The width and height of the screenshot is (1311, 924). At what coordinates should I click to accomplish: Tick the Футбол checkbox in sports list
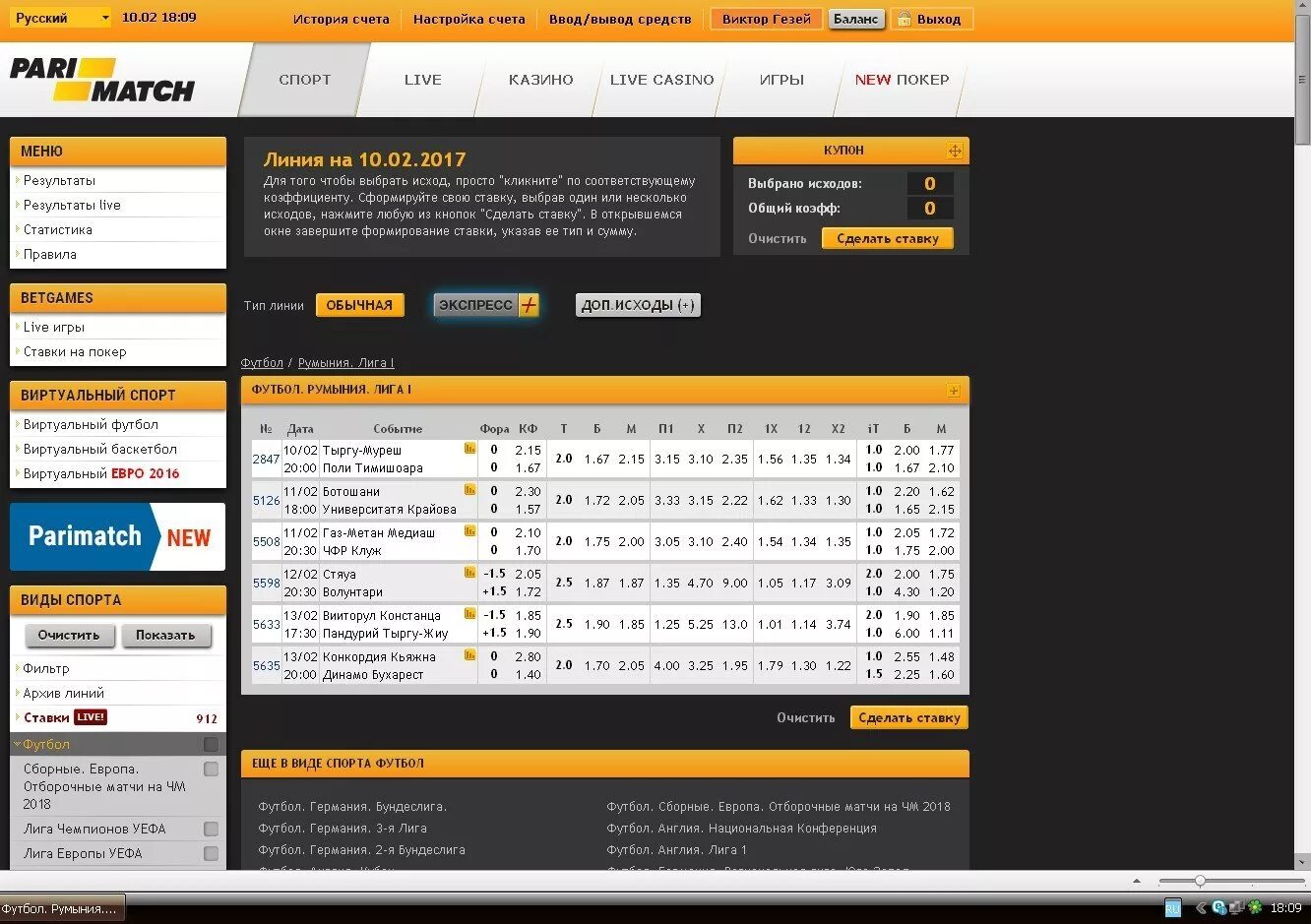coord(211,744)
